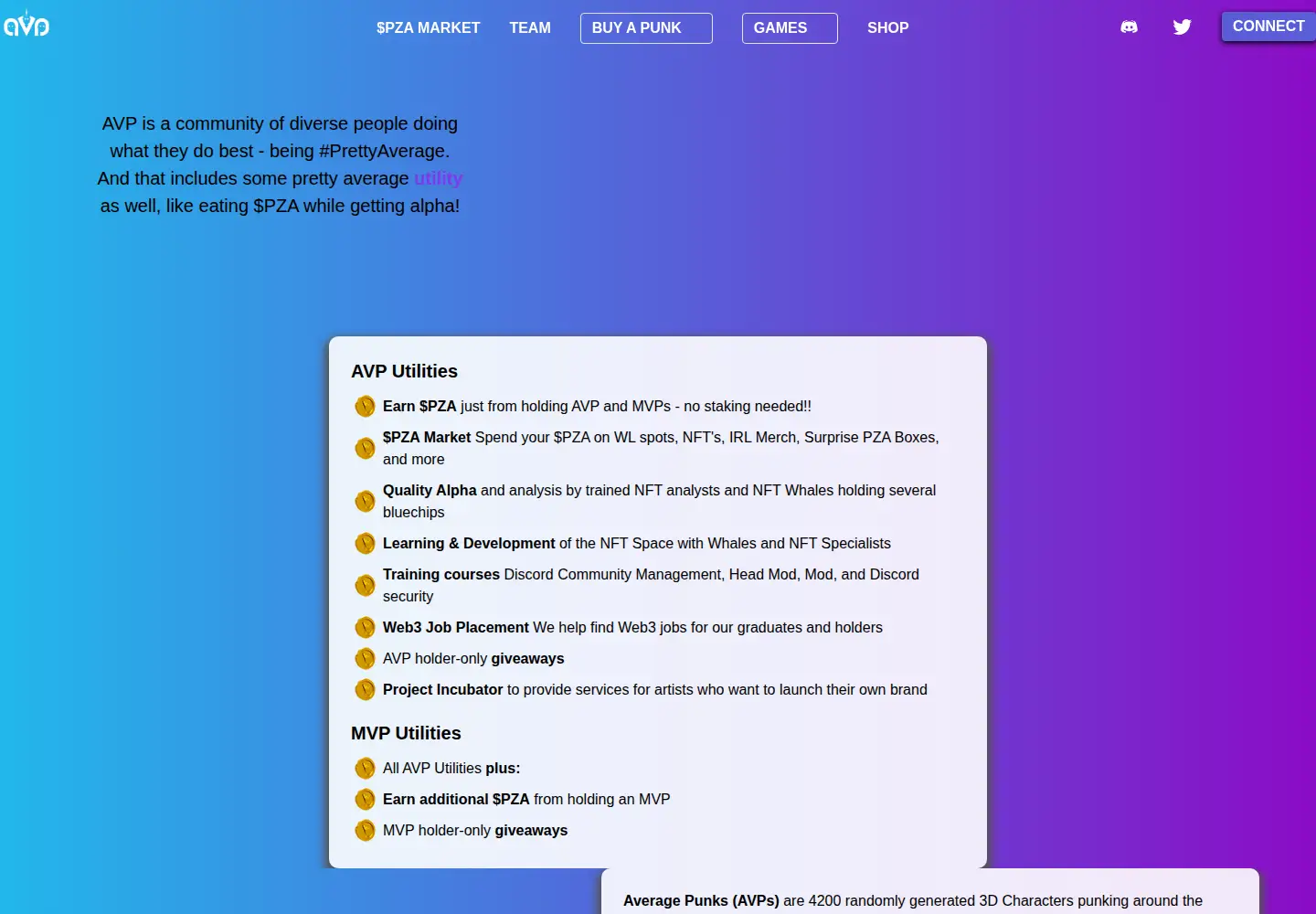Open the SHOP nav item
Screen dimensions: 1316x914
point(888,28)
